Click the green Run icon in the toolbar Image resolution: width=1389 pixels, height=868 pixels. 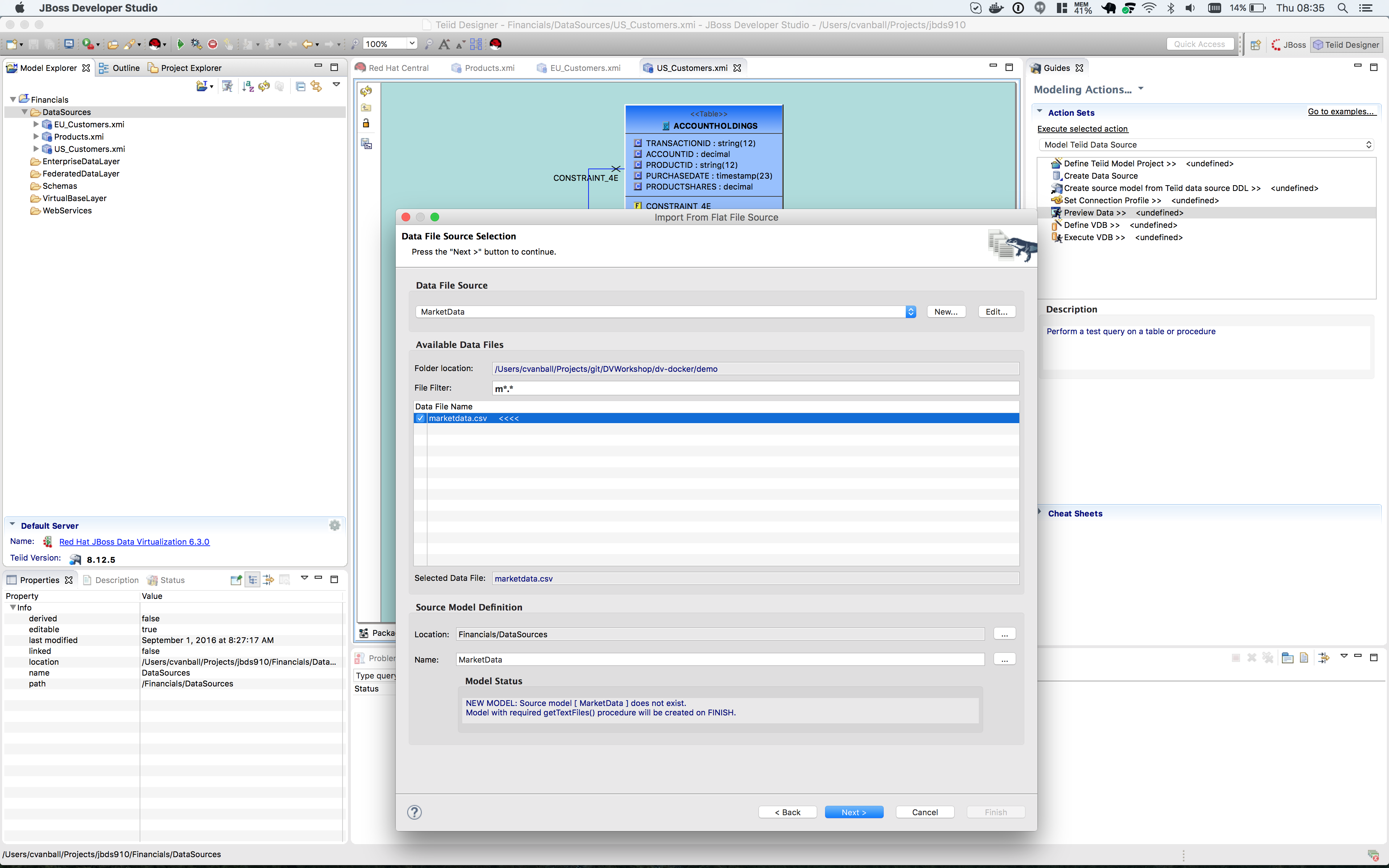pos(180,44)
